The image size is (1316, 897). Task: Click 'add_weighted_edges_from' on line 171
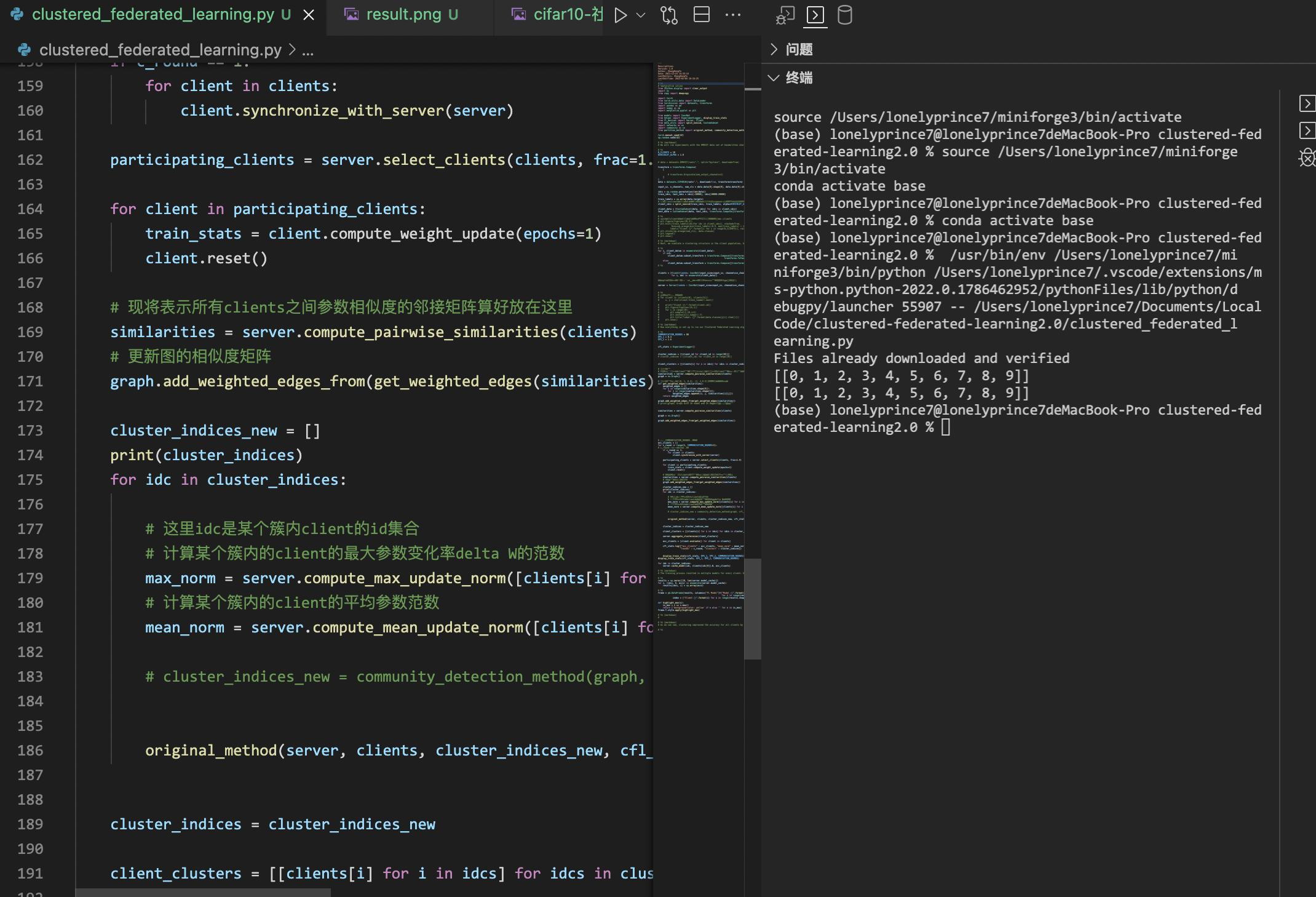tap(264, 381)
